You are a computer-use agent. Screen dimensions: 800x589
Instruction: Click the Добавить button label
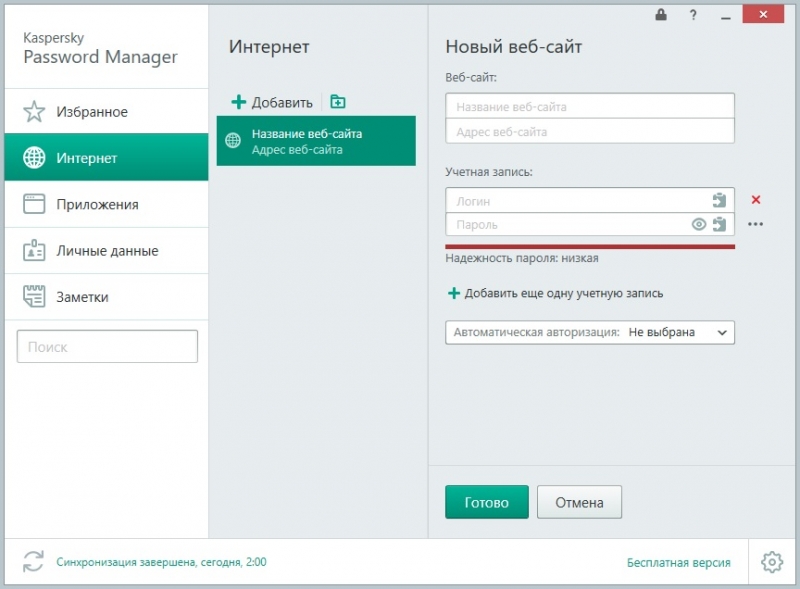tap(282, 103)
